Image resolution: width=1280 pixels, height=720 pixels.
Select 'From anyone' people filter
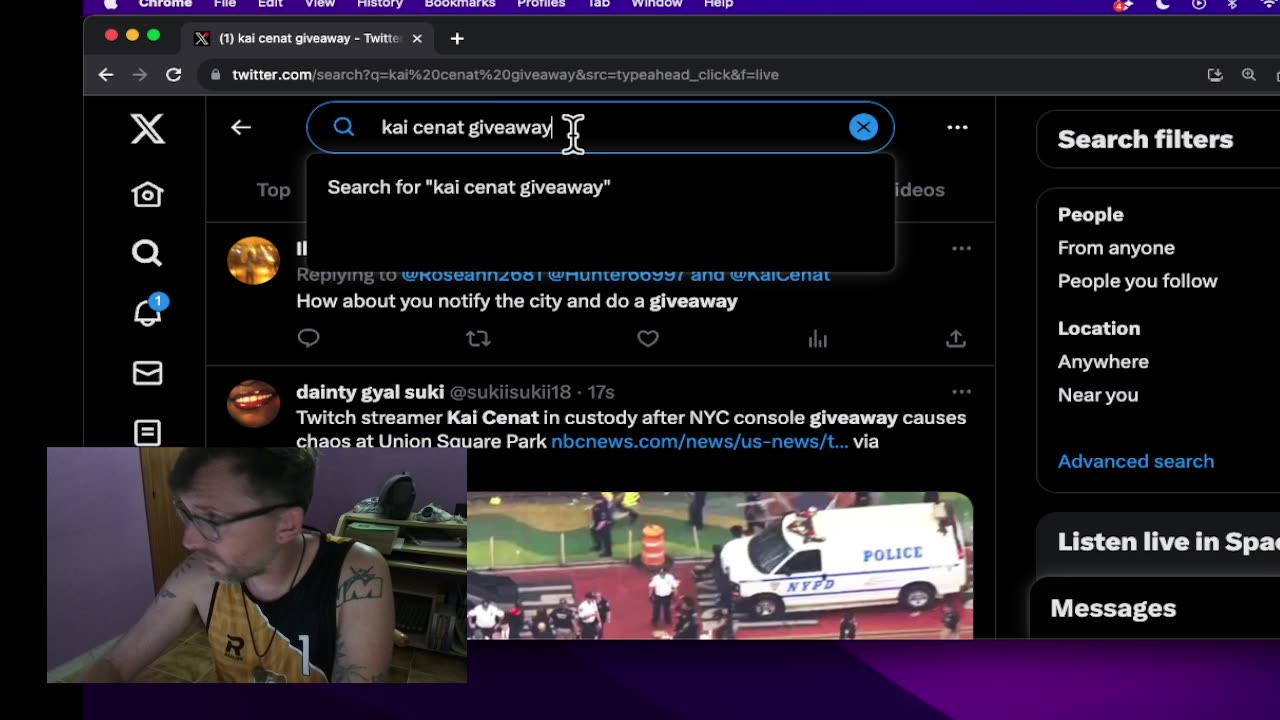coord(1116,248)
